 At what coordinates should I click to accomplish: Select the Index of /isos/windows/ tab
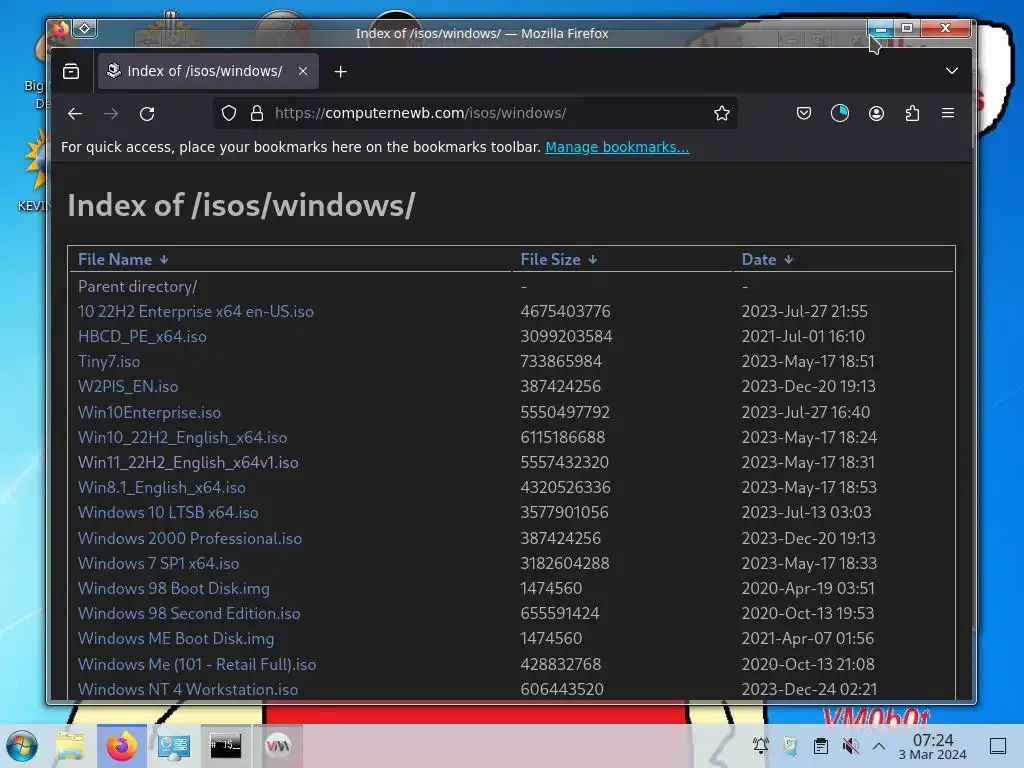point(208,71)
